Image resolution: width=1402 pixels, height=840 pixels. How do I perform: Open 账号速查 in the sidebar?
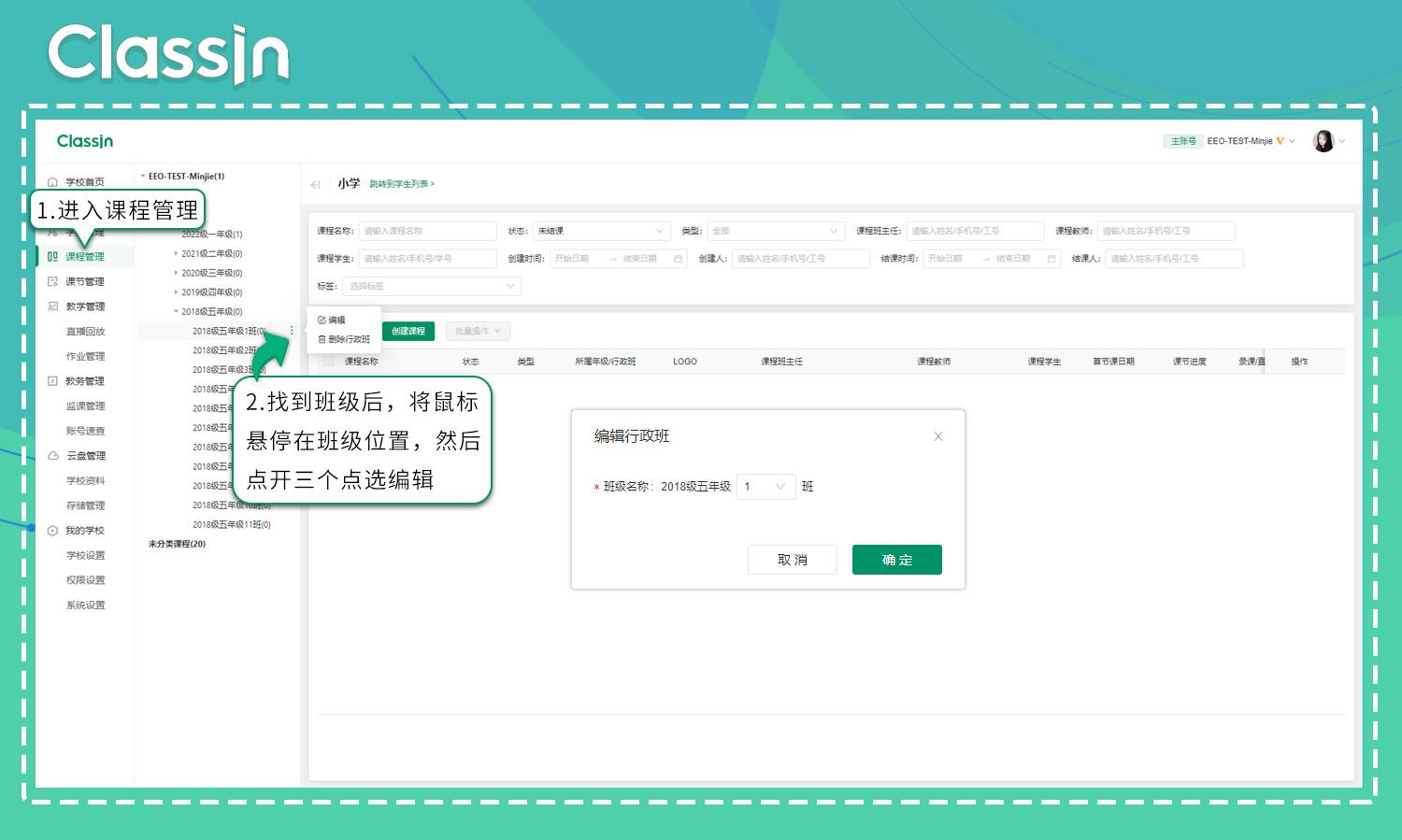pos(85,431)
